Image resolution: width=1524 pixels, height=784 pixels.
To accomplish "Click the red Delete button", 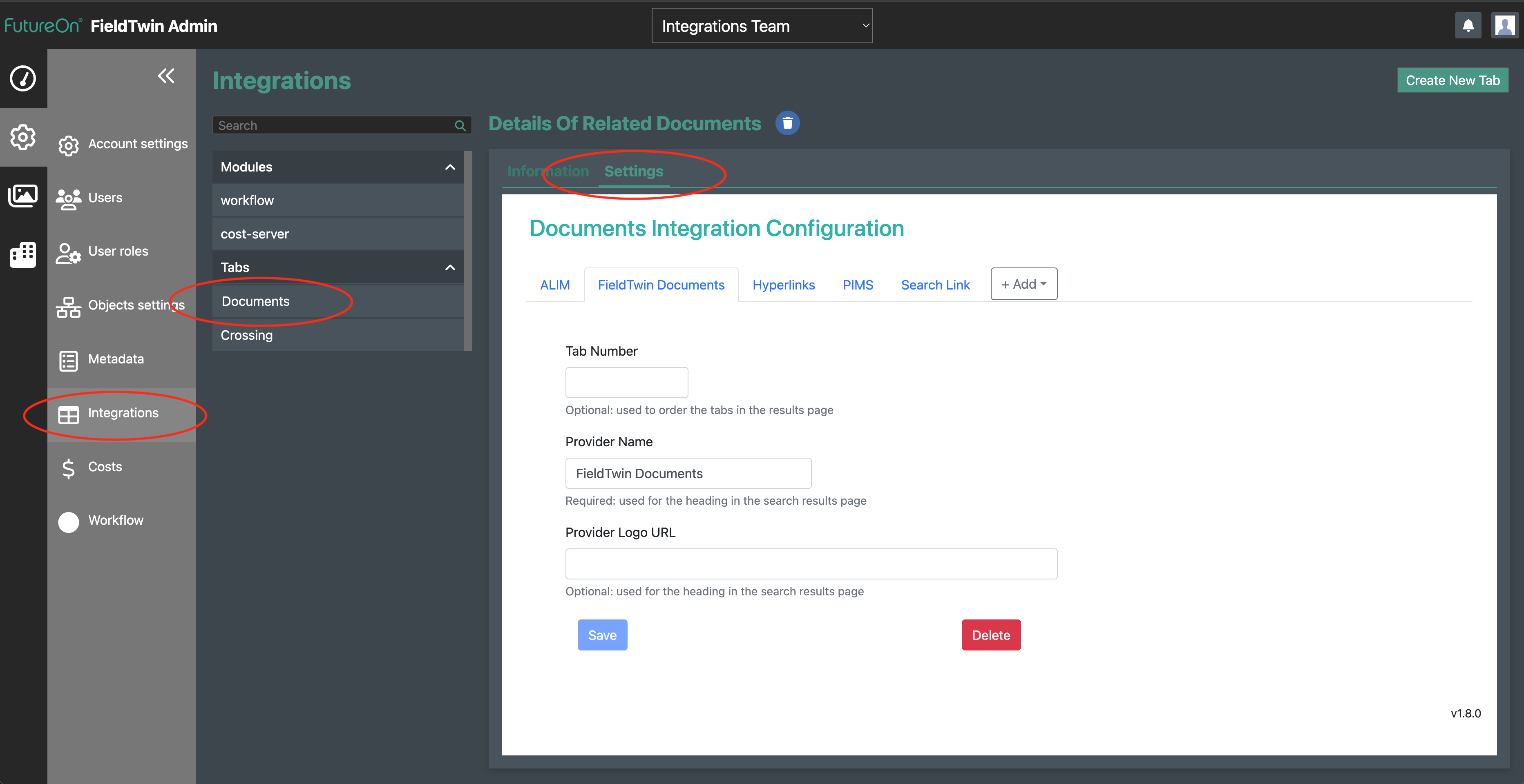I will (991, 635).
